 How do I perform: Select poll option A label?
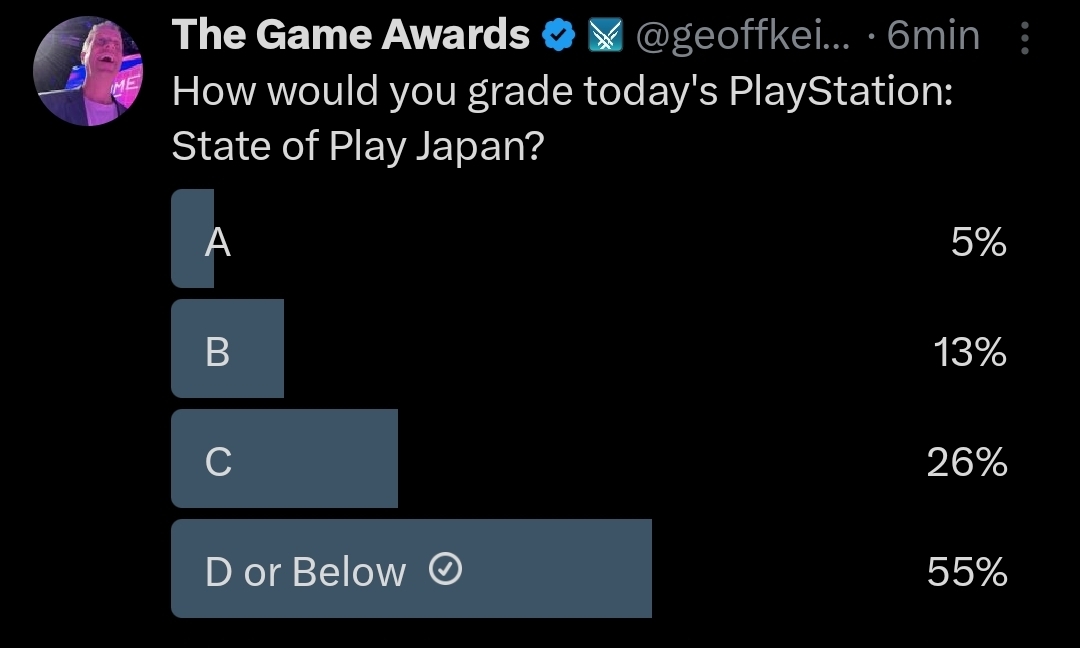pos(218,242)
